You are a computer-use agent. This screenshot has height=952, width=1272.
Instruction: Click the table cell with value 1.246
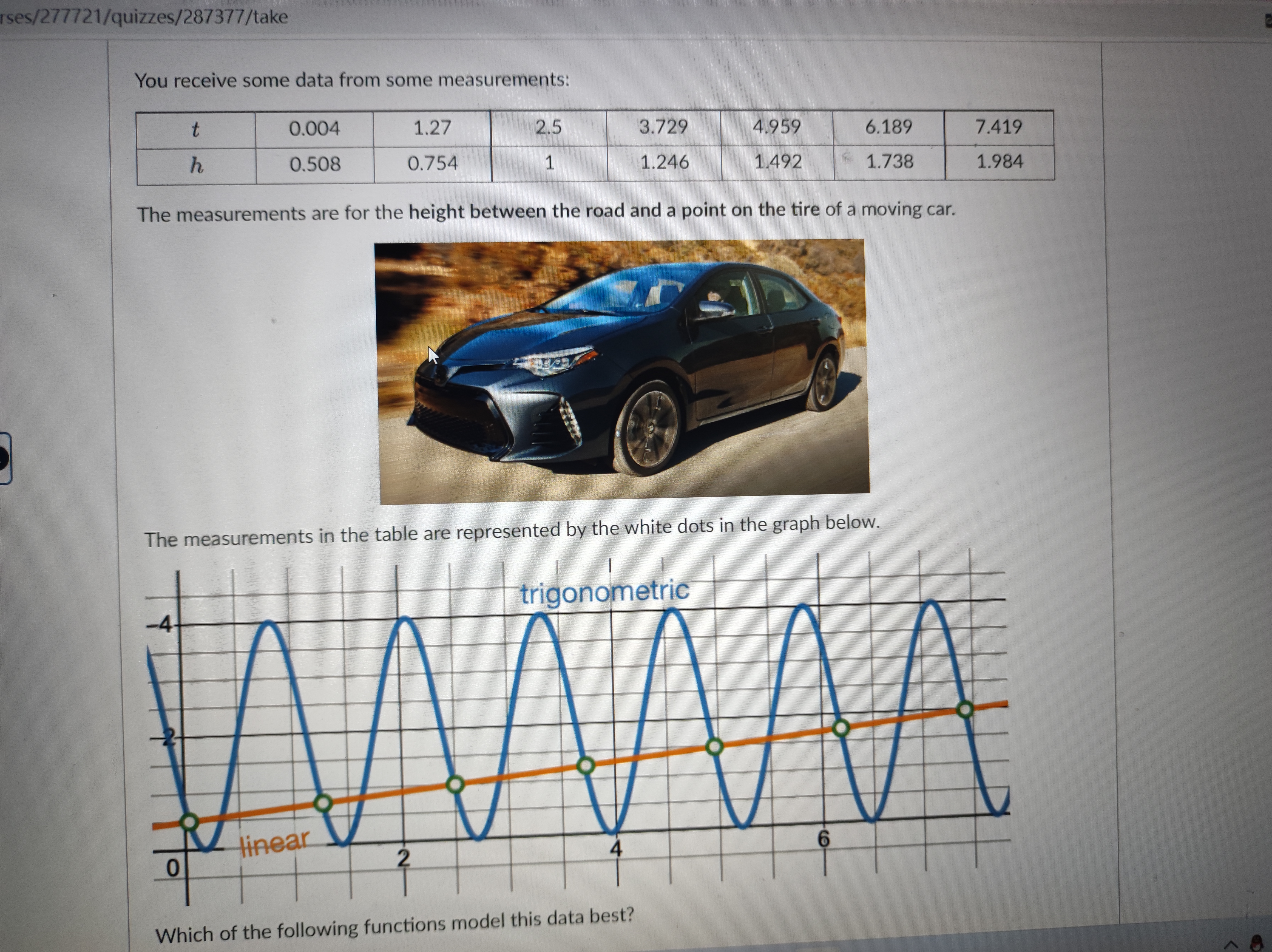pyautogui.click(x=664, y=163)
